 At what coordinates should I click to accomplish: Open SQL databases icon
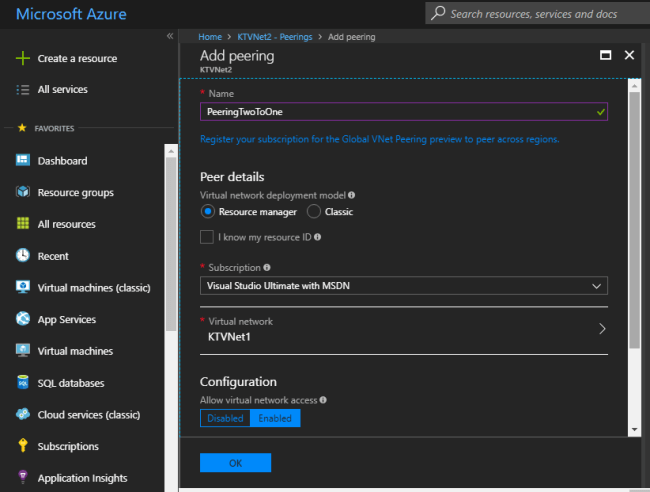tap(22, 383)
